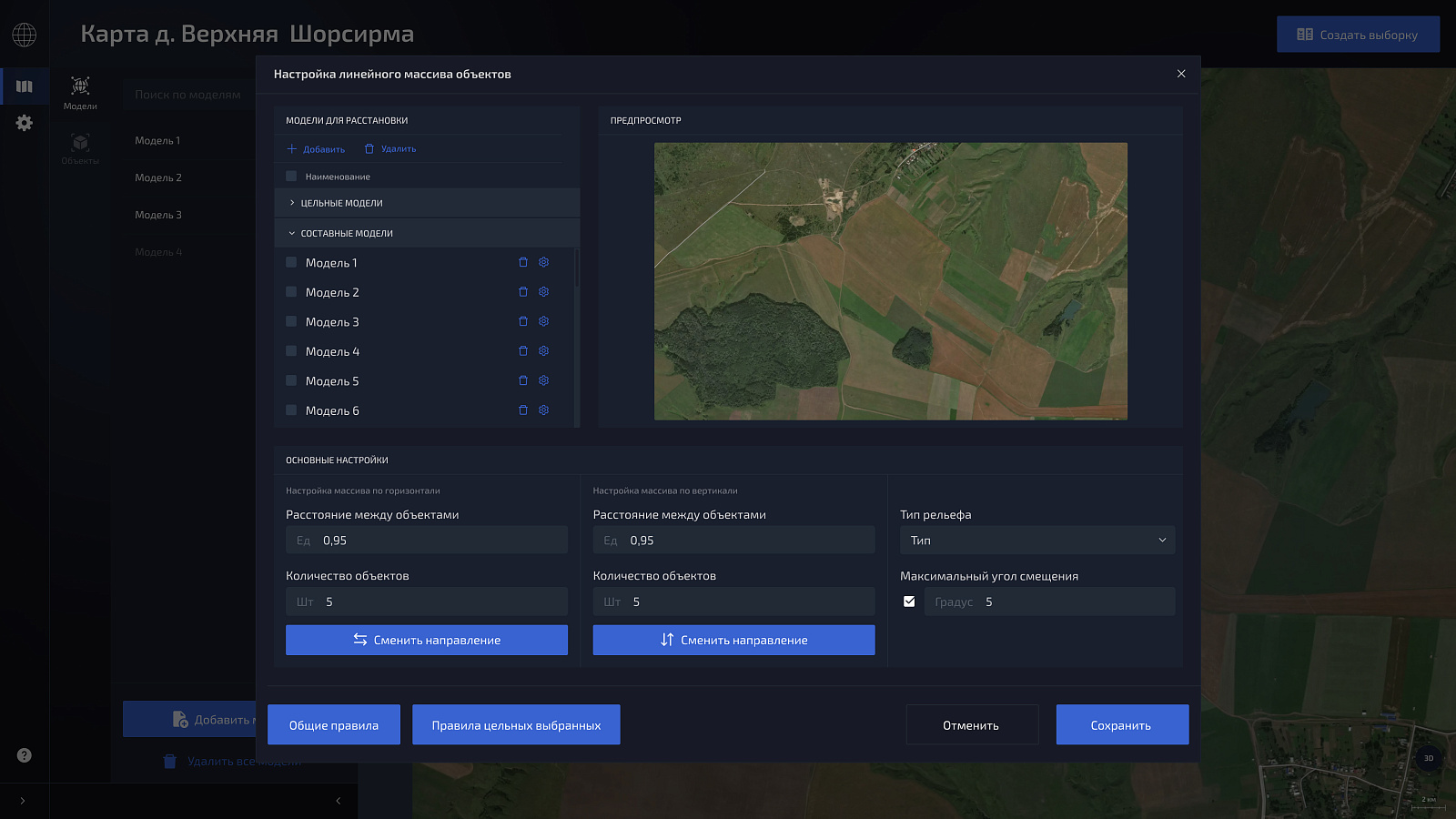Check the Модель 5 checkbox in dialog
The width and height of the screenshot is (1456, 819).
[291, 380]
